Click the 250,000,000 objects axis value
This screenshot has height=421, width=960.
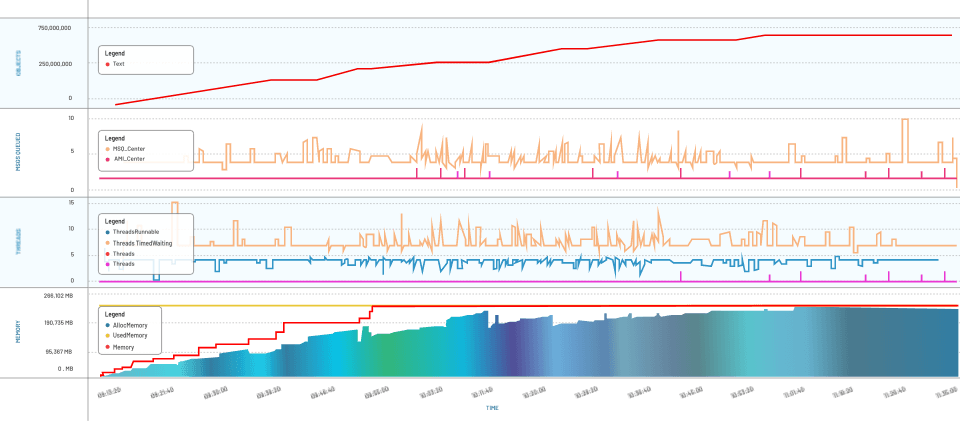point(54,64)
